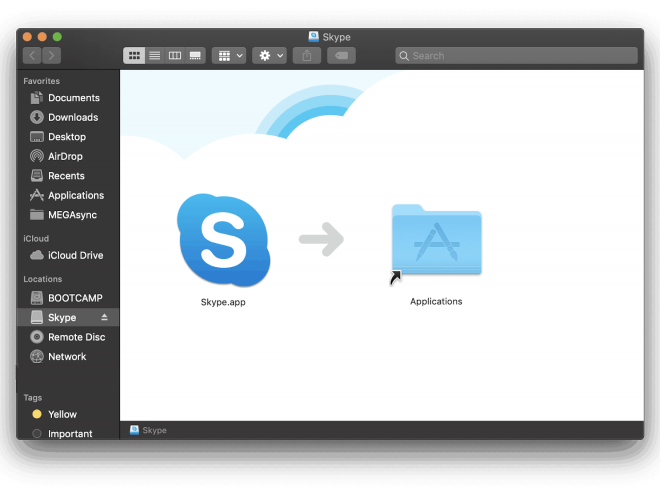
Task: Click Skype in the bottom path bar
Action: coord(149,430)
